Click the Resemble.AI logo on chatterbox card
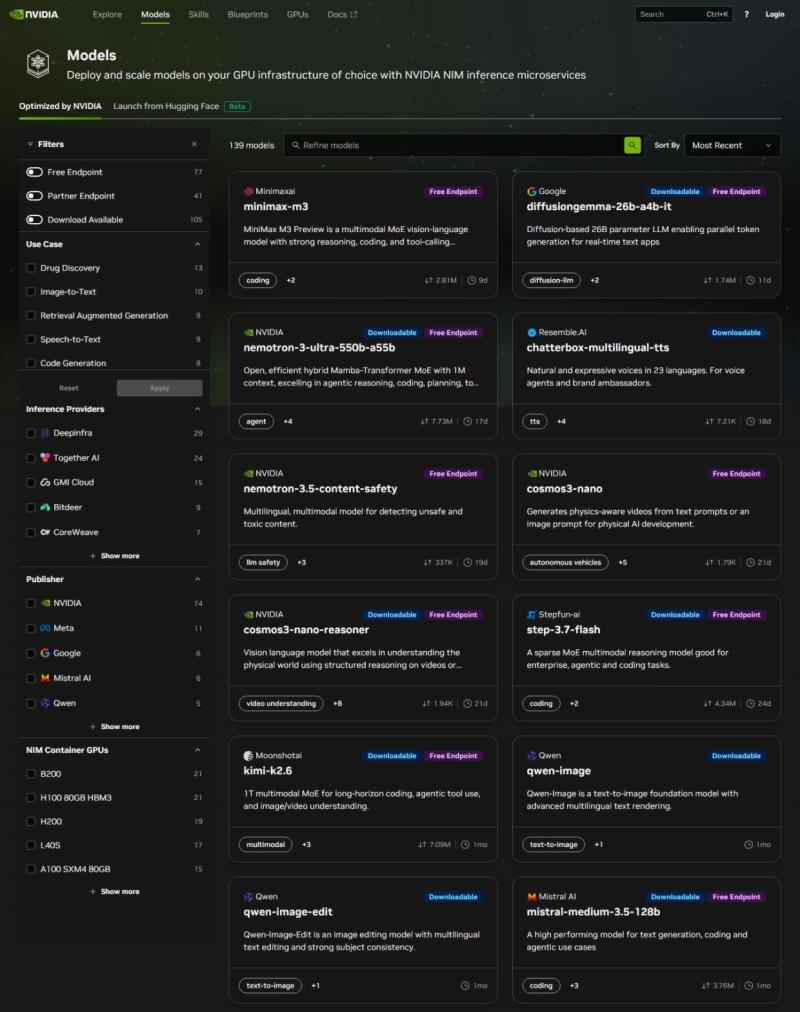The width and height of the screenshot is (800, 1012). [532, 332]
